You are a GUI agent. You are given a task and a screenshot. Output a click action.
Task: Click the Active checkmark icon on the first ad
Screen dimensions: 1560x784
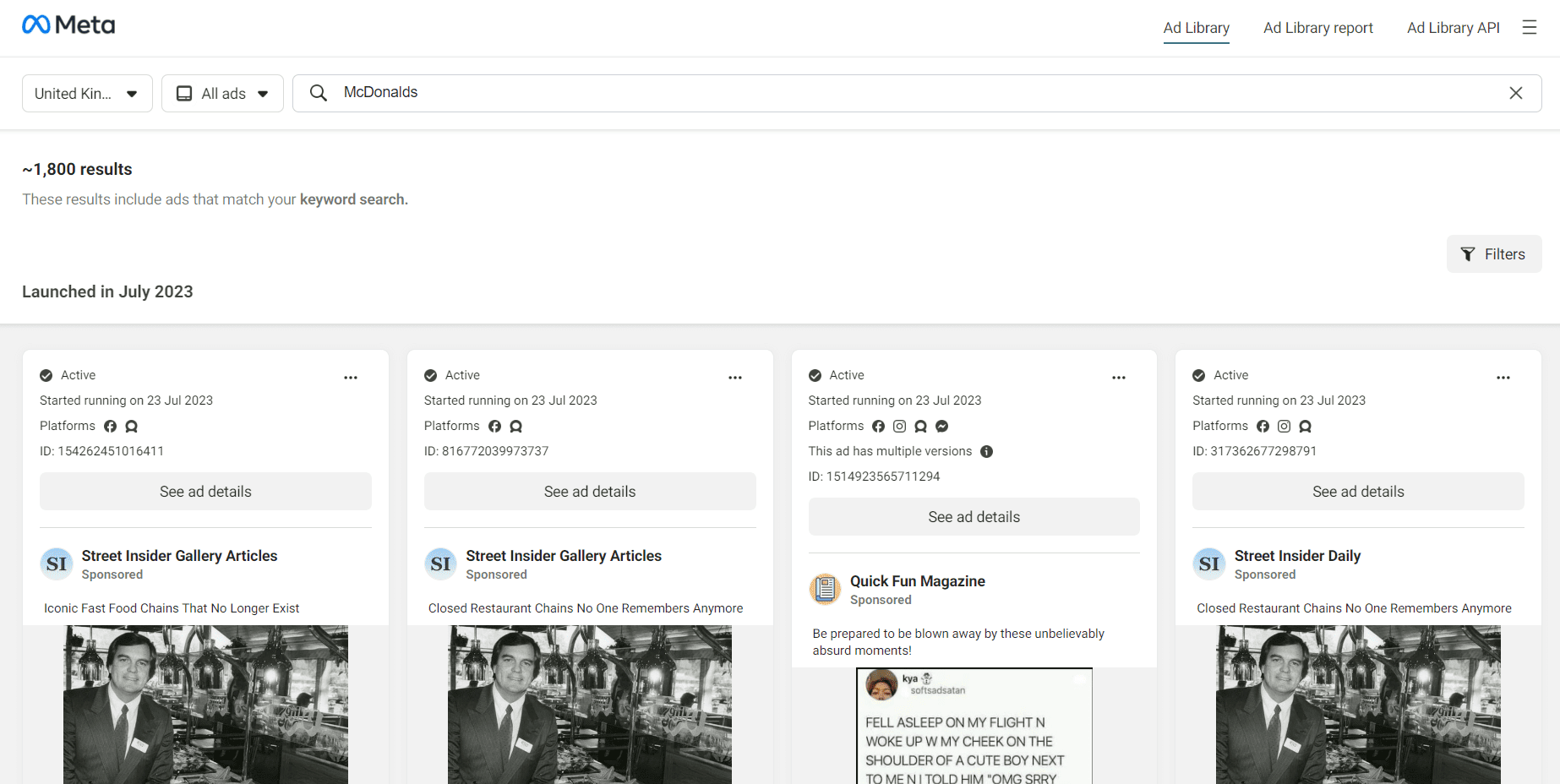[47, 374]
